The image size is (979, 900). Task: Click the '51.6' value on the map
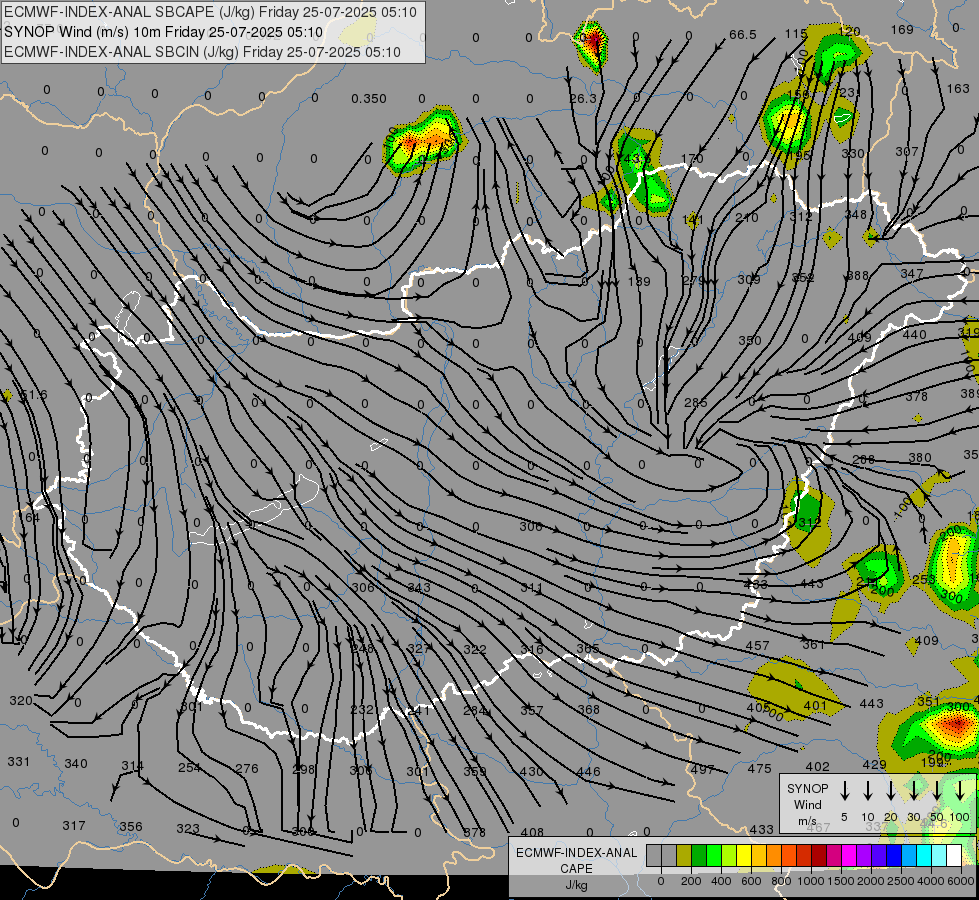pos(34,395)
